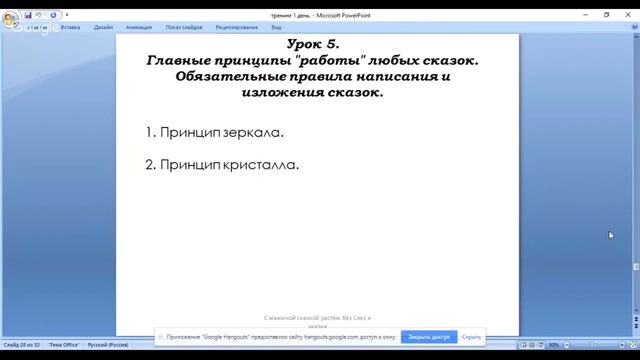Zoom out with the minus button

[567, 345]
